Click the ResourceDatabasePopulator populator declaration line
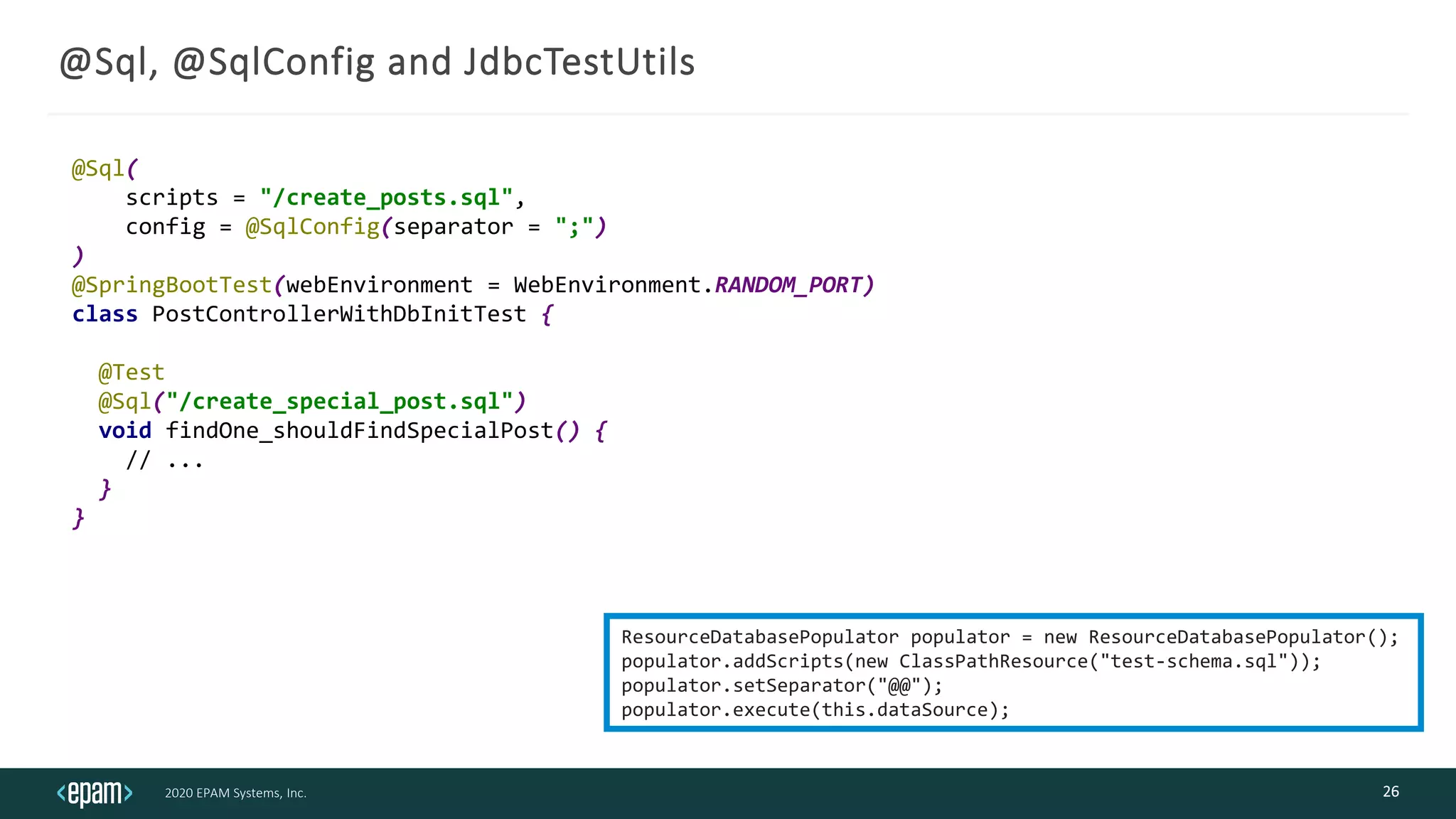Viewport: 1456px width, 819px height. (x=1010, y=637)
